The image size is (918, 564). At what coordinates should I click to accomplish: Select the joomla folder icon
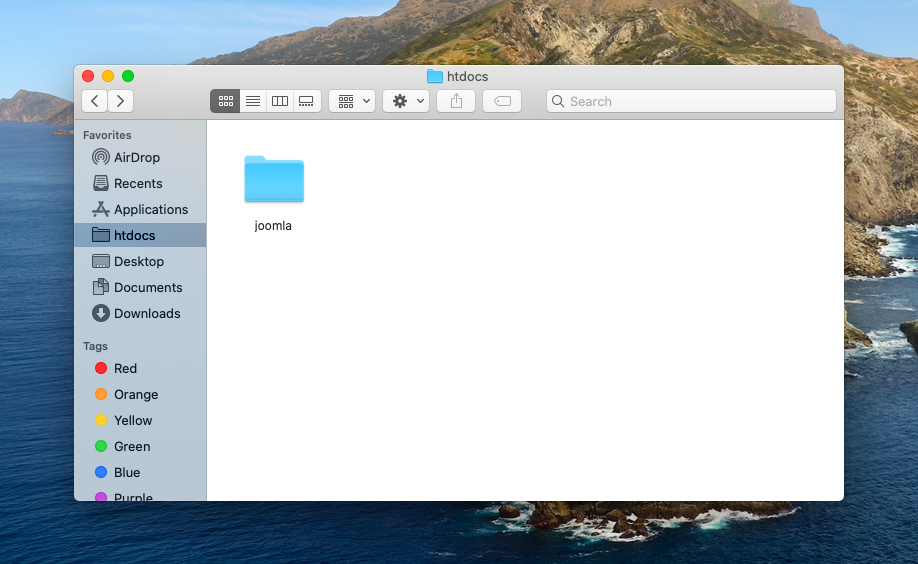click(274, 179)
